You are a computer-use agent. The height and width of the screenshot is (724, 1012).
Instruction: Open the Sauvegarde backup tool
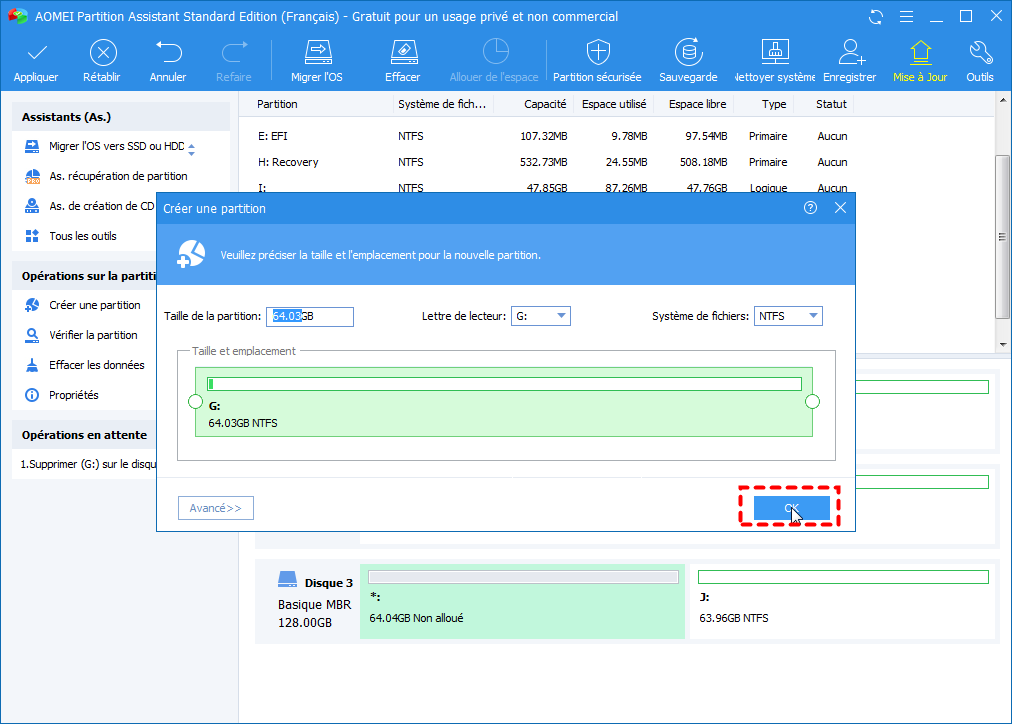tap(688, 53)
